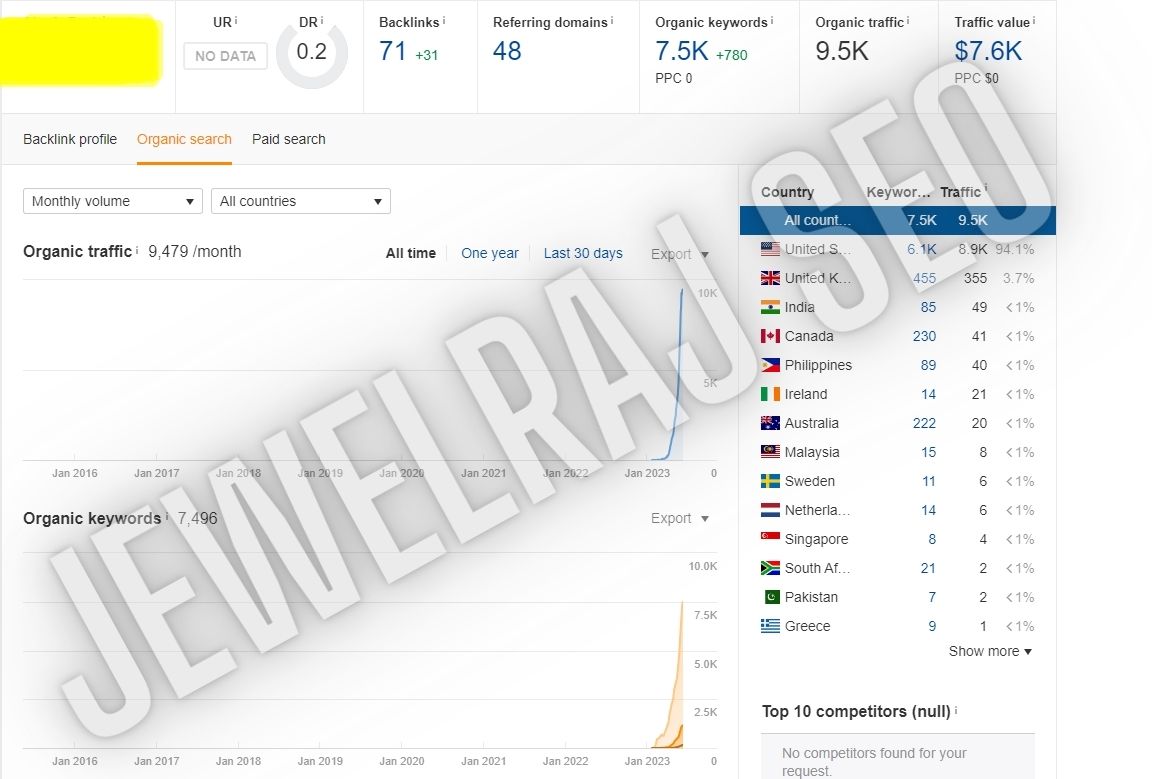The width and height of the screenshot is (1152, 779).
Task: Click Traffic value info icon
Action: tap(1034, 21)
